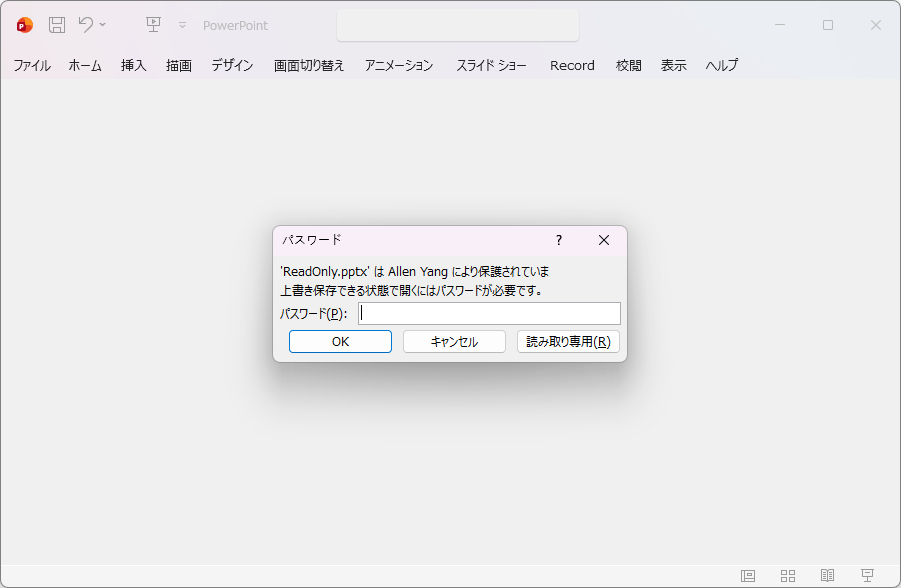Switch to Slide Sorter view icon

(x=788, y=575)
